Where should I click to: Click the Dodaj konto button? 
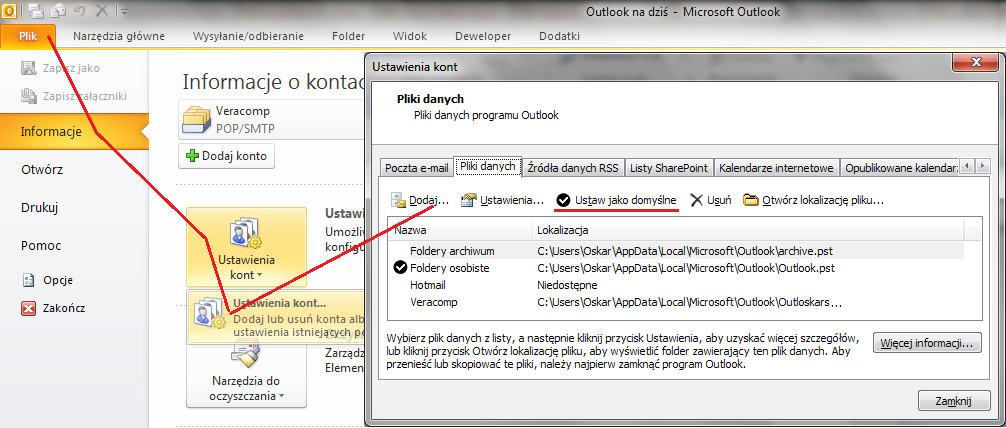pos(227,155)
